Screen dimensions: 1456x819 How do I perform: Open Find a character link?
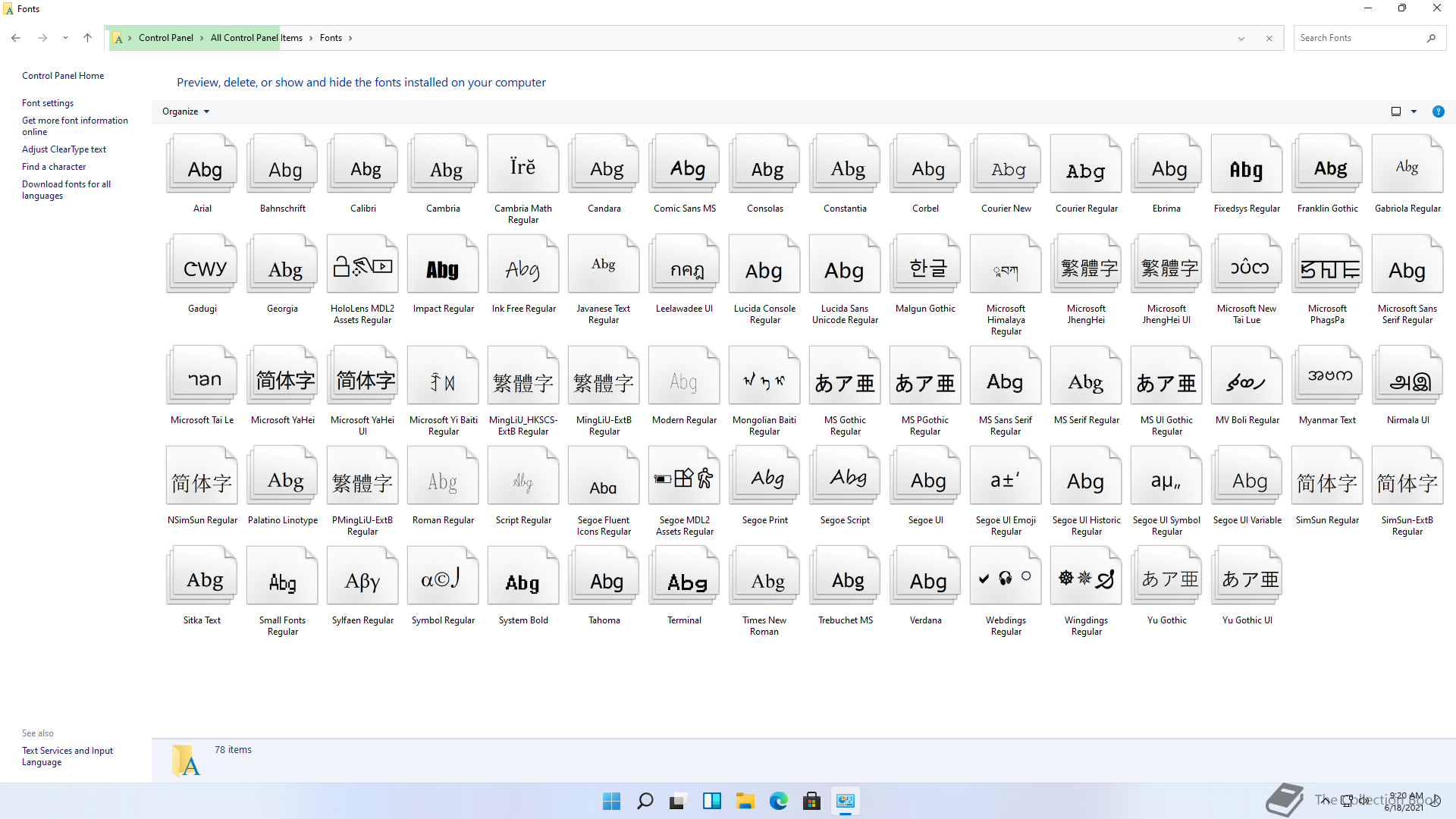(54, 167)
